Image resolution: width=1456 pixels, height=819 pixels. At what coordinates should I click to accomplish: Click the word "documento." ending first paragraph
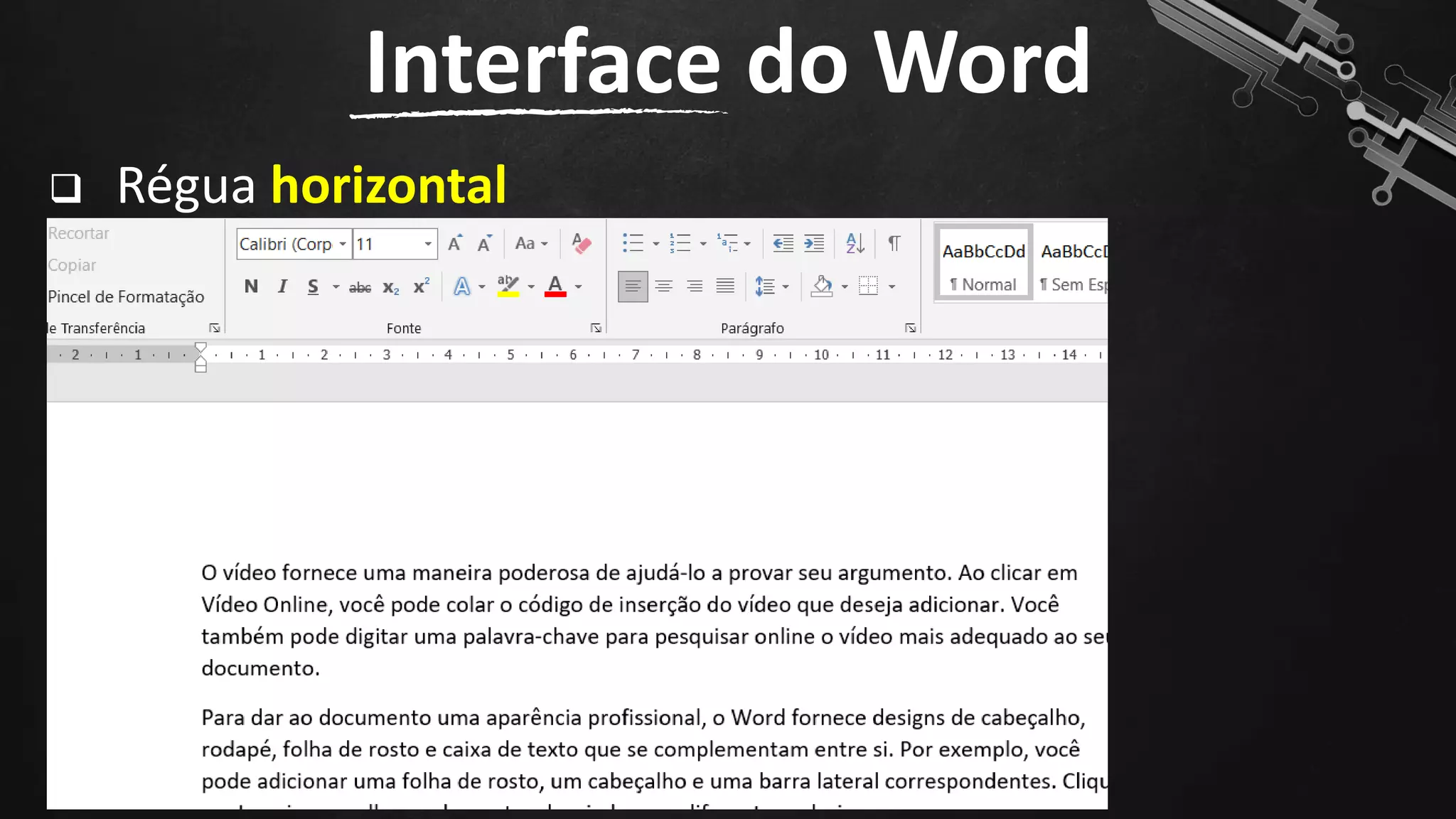(260, 668)
